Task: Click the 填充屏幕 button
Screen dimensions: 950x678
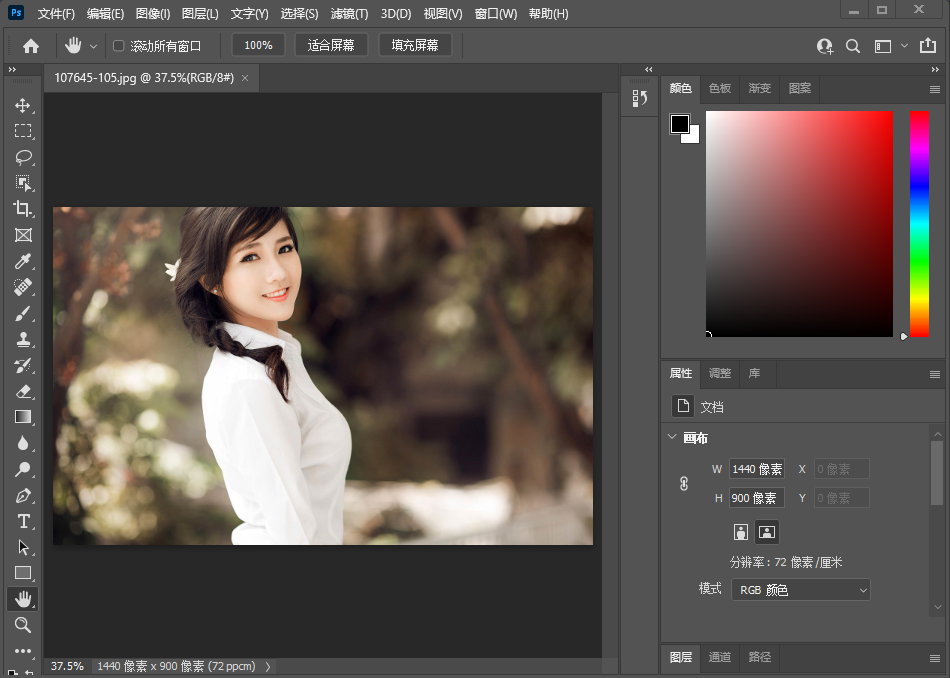Action: pyautogui.click(x=415, y=45)
